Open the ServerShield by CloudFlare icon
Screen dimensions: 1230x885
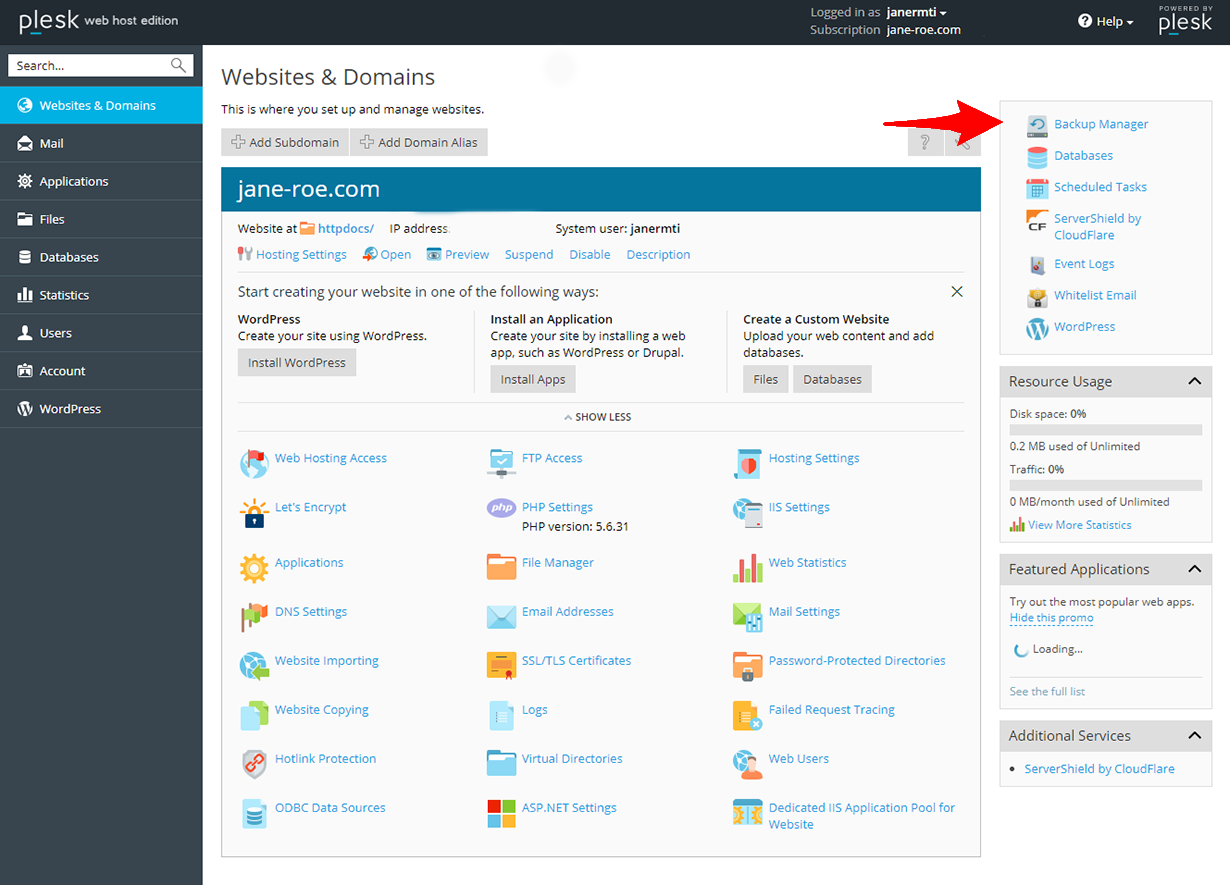point(1037,221)
